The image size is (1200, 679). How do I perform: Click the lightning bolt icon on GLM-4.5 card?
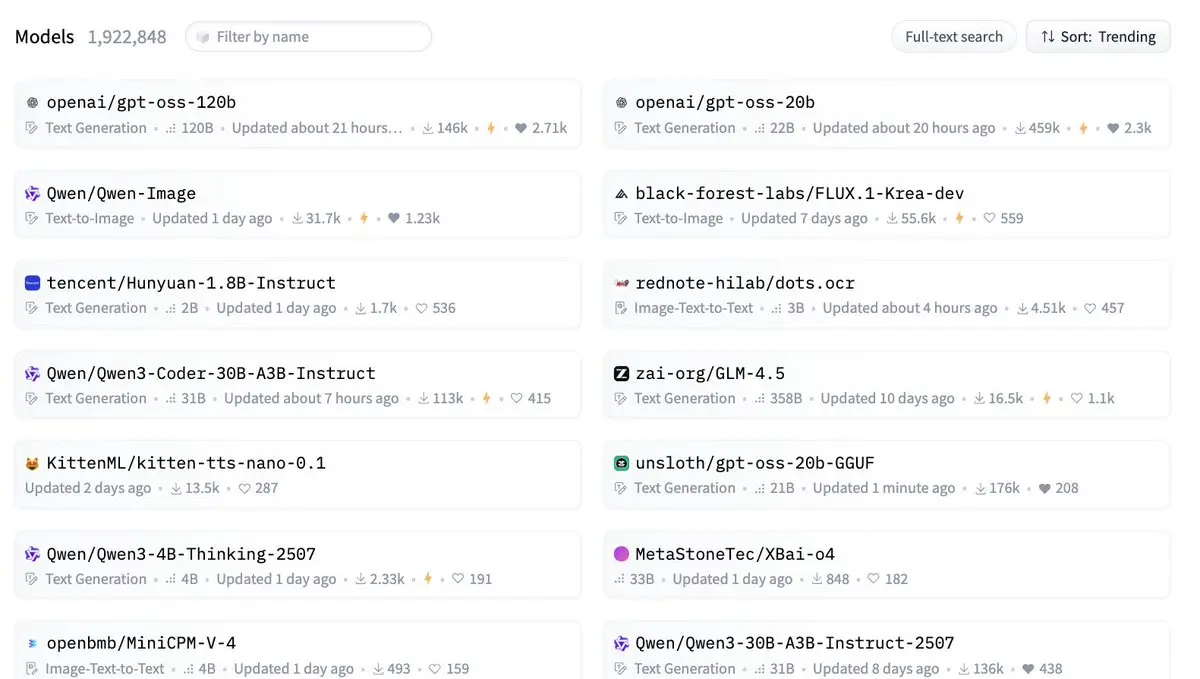click(1047, 398)
